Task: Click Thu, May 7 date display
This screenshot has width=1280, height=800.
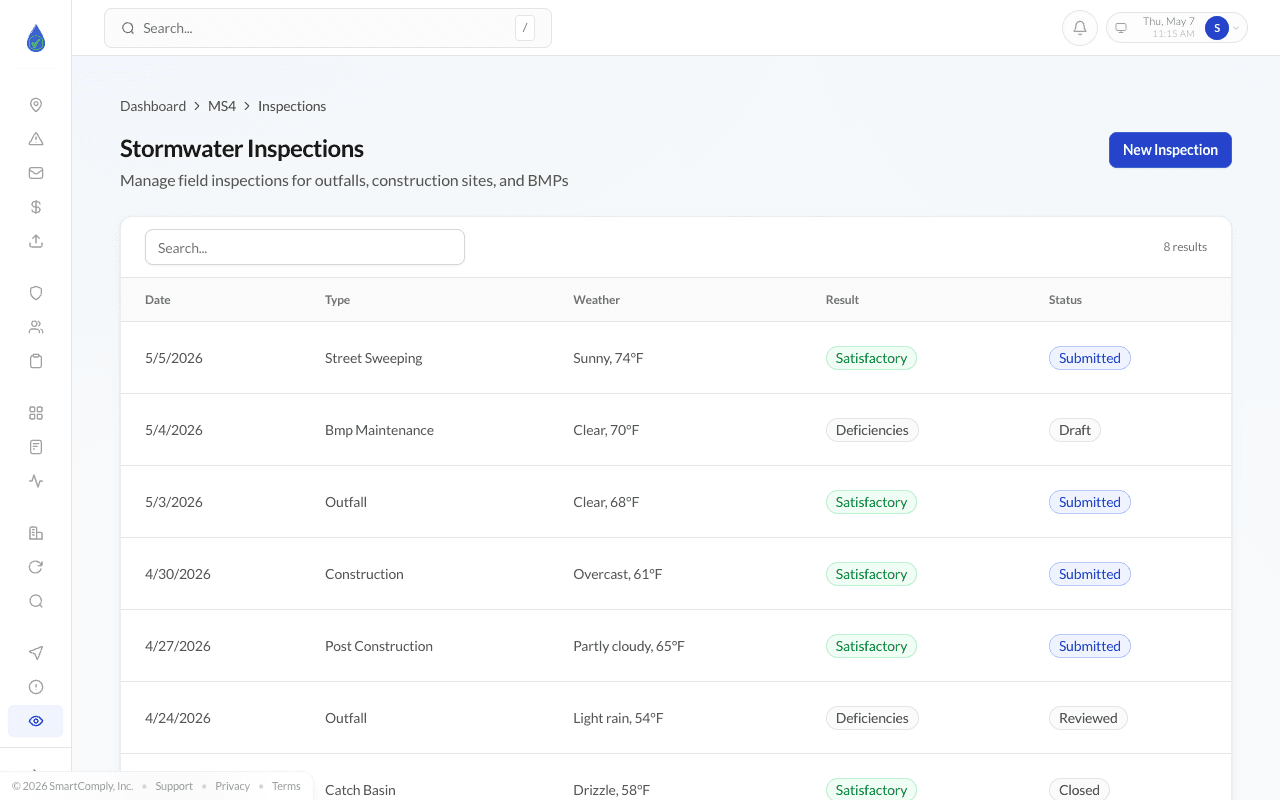Action: 1169,21
